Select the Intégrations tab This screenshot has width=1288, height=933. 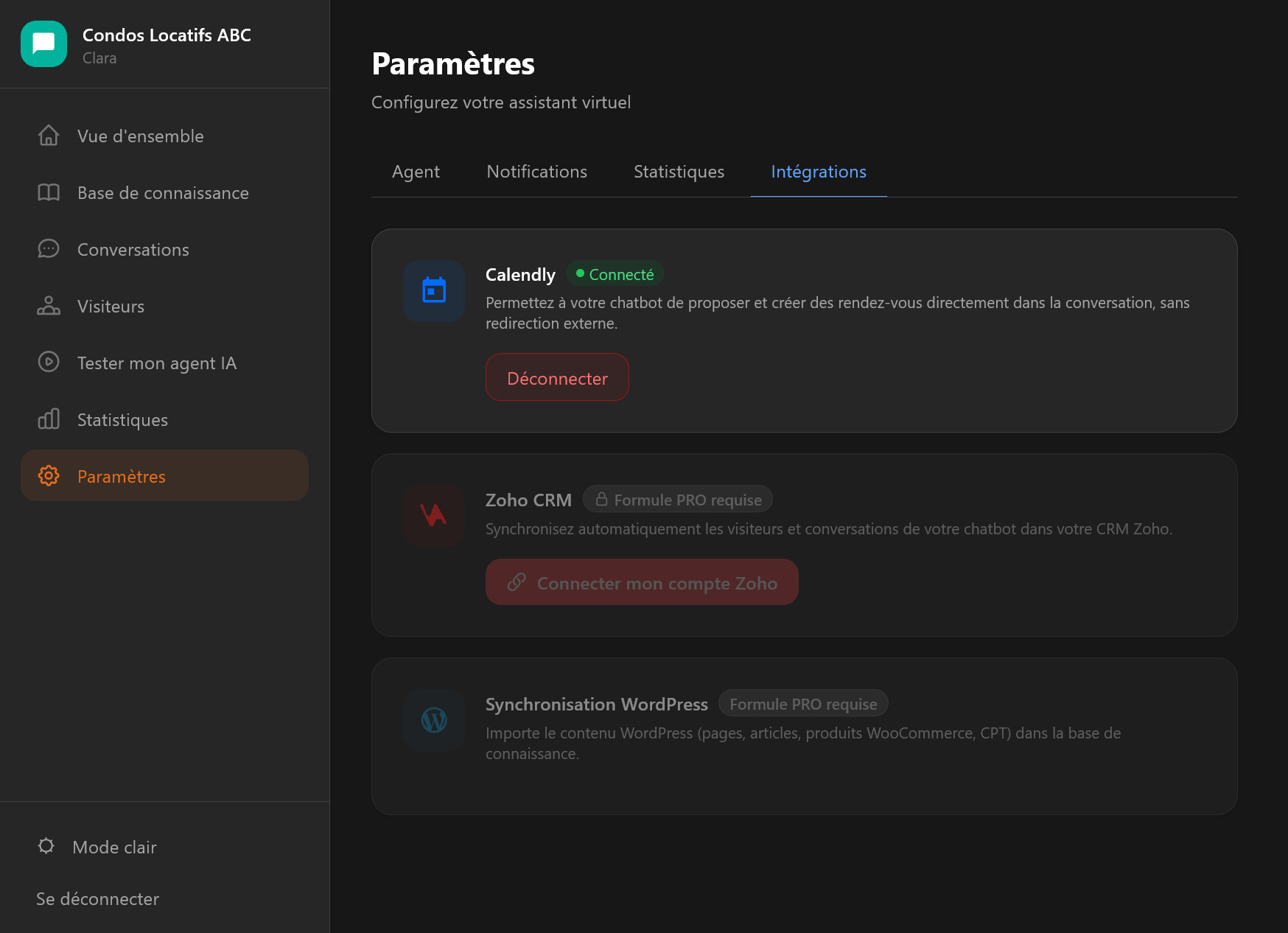coord(819,172)
